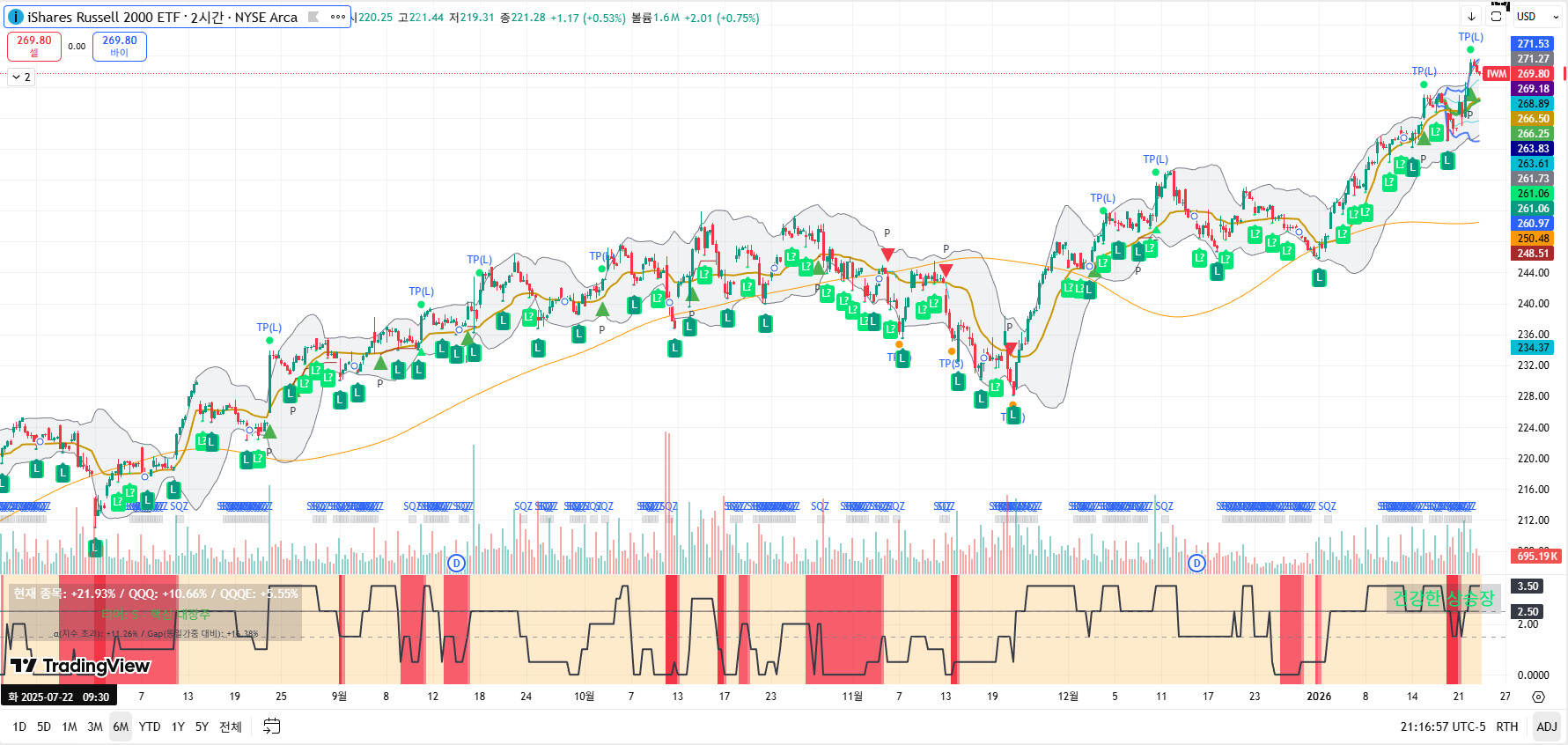
Task: Open the timezone menu showing UTC-5
Action: [1442, 727]
